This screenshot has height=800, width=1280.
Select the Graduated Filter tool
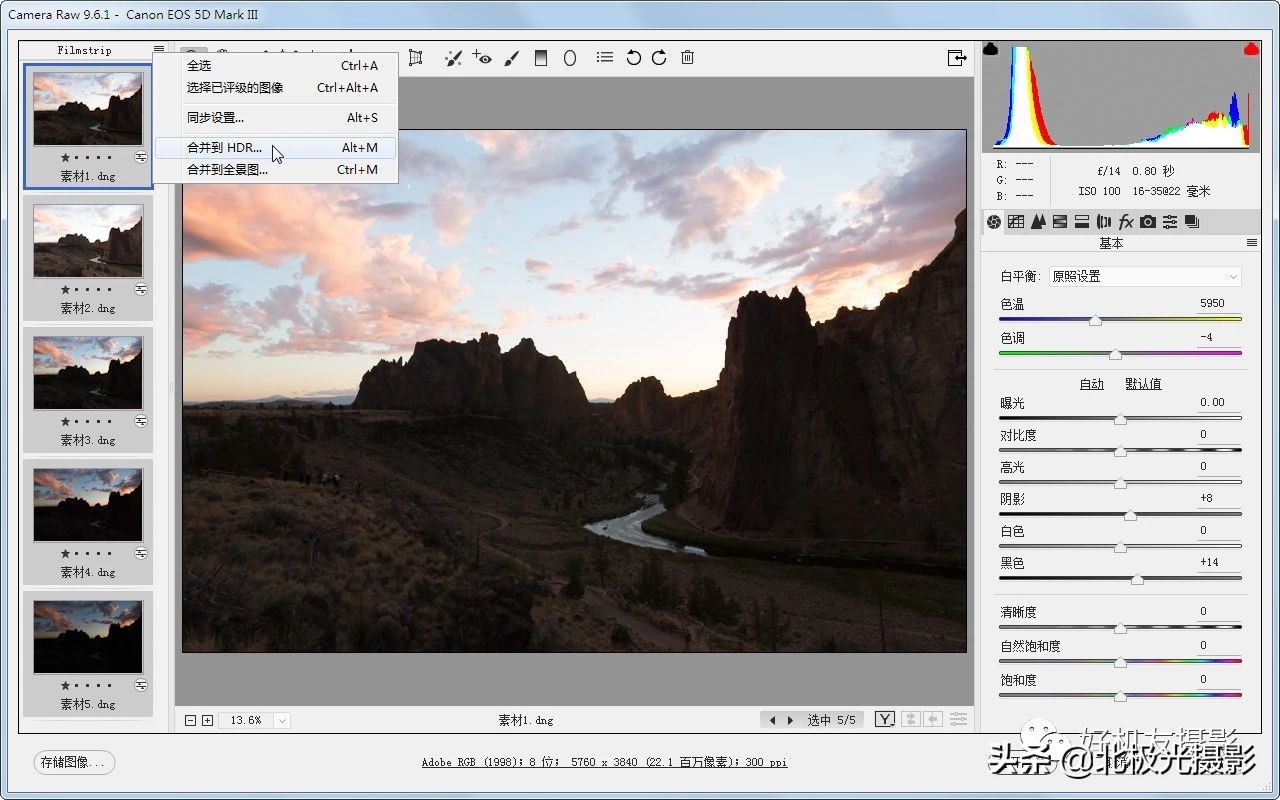[541, 58]
